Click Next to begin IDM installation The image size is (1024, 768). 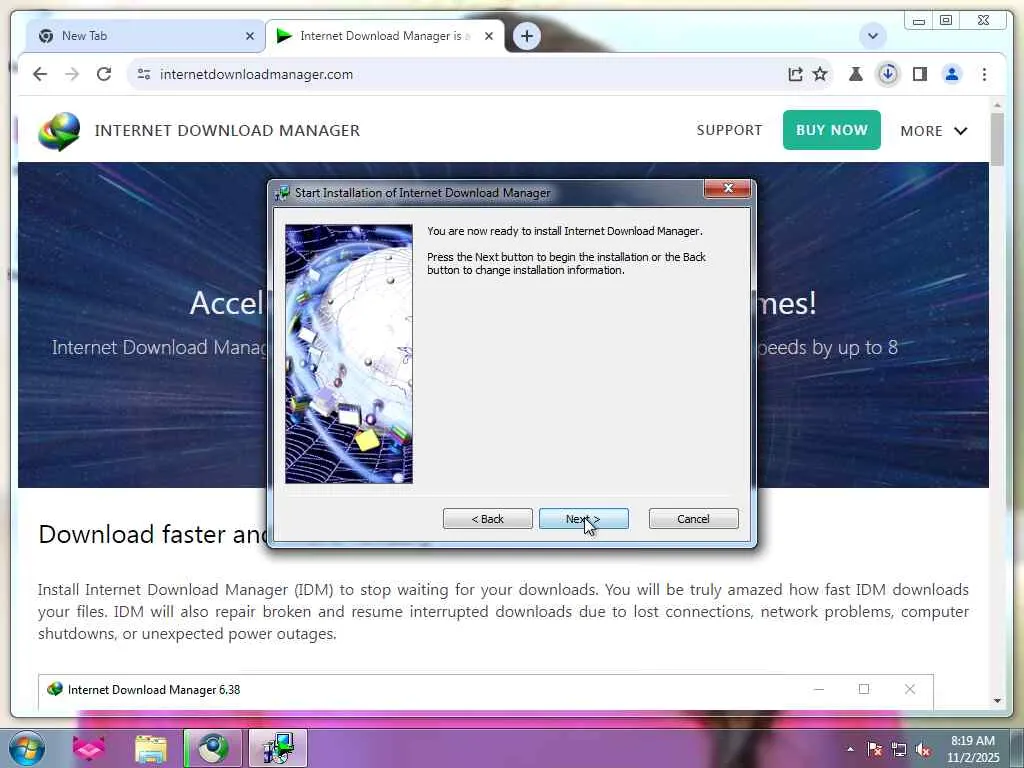point(584,519)
